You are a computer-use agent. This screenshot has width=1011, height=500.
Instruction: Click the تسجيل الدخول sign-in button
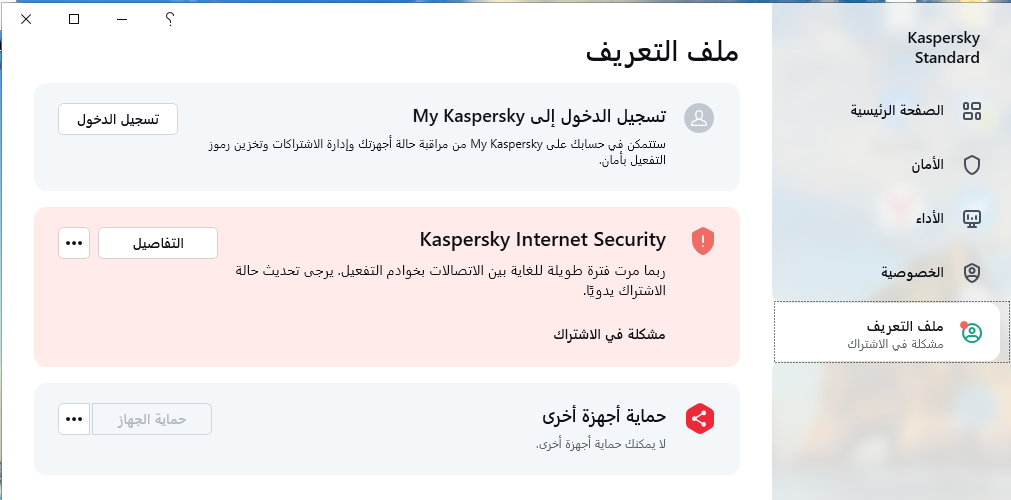[x=118, y=119]
